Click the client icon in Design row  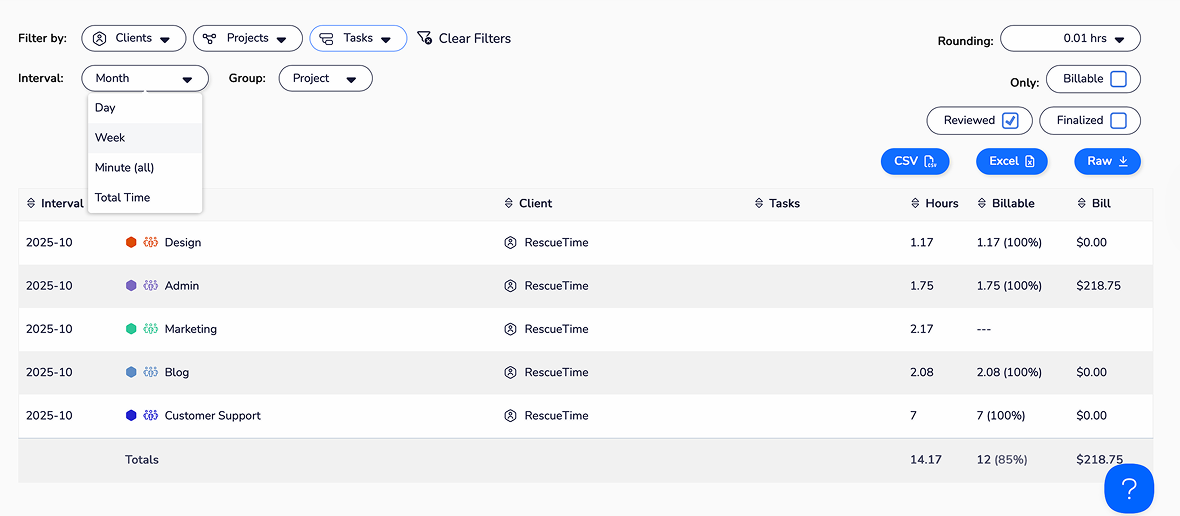[510, 243]
